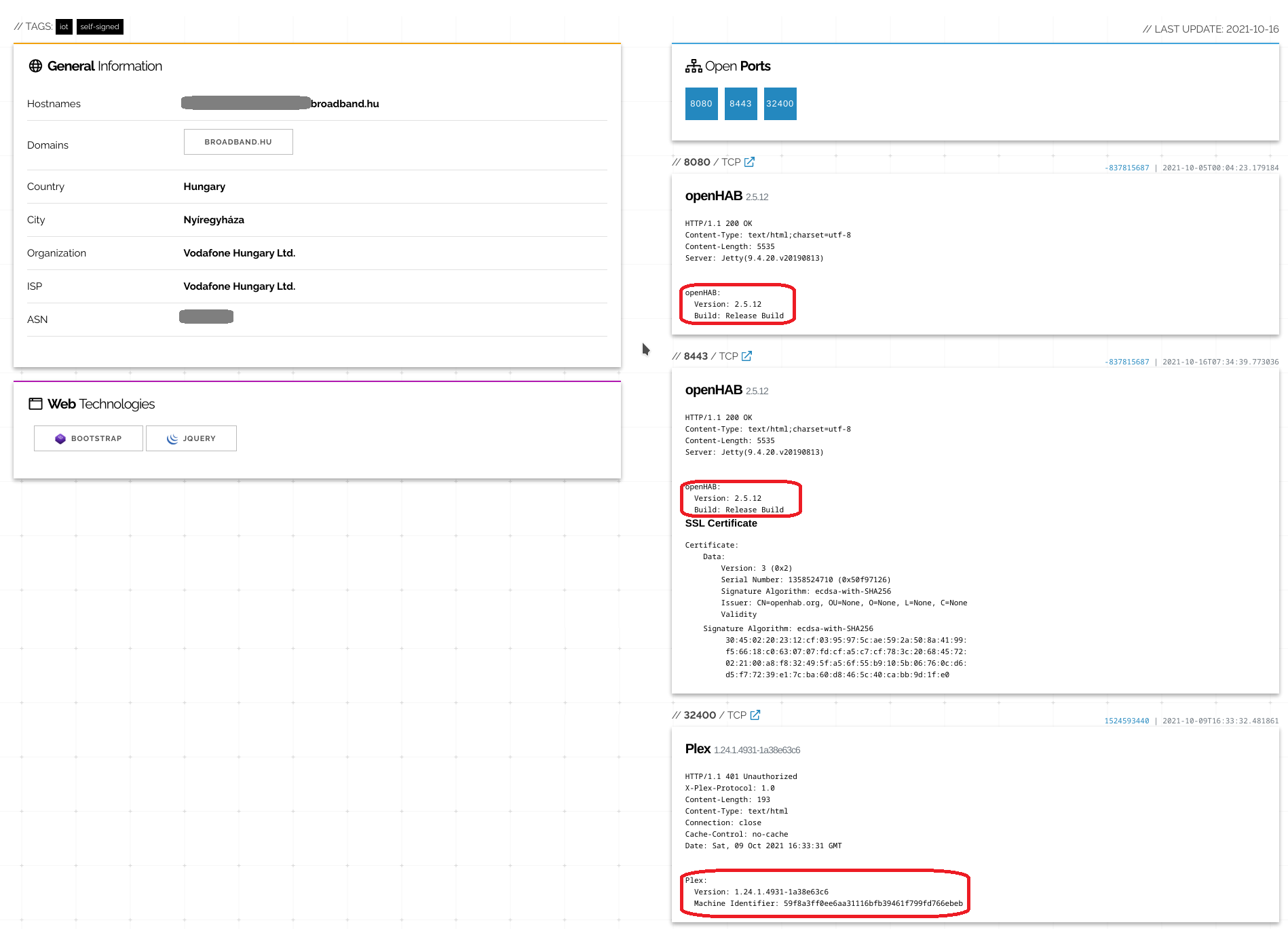
Task: Select the jQuery technology button
Action: tap(191, 438)
